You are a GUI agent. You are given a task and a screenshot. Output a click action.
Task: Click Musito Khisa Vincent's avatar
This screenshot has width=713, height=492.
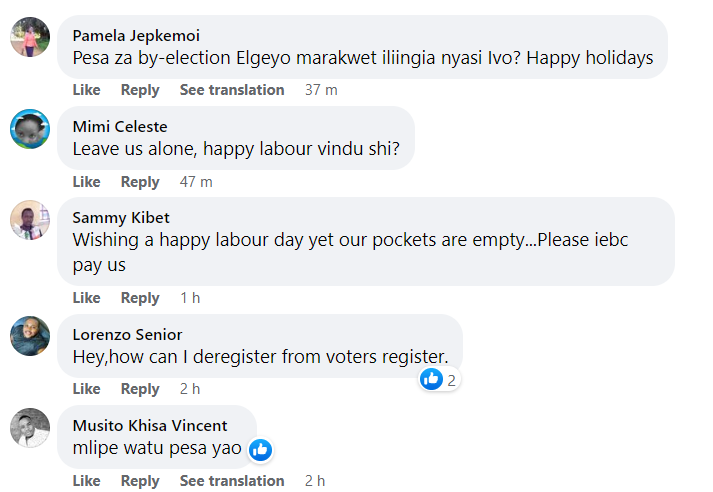coord(30,427)
